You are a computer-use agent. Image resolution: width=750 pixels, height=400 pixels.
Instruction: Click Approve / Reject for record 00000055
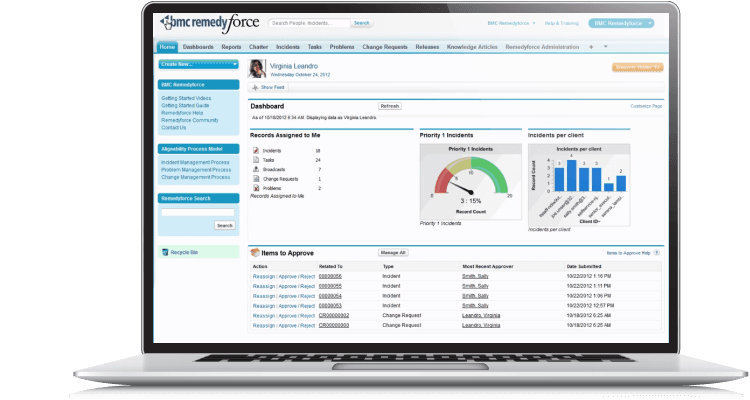[x=297, y=286]
